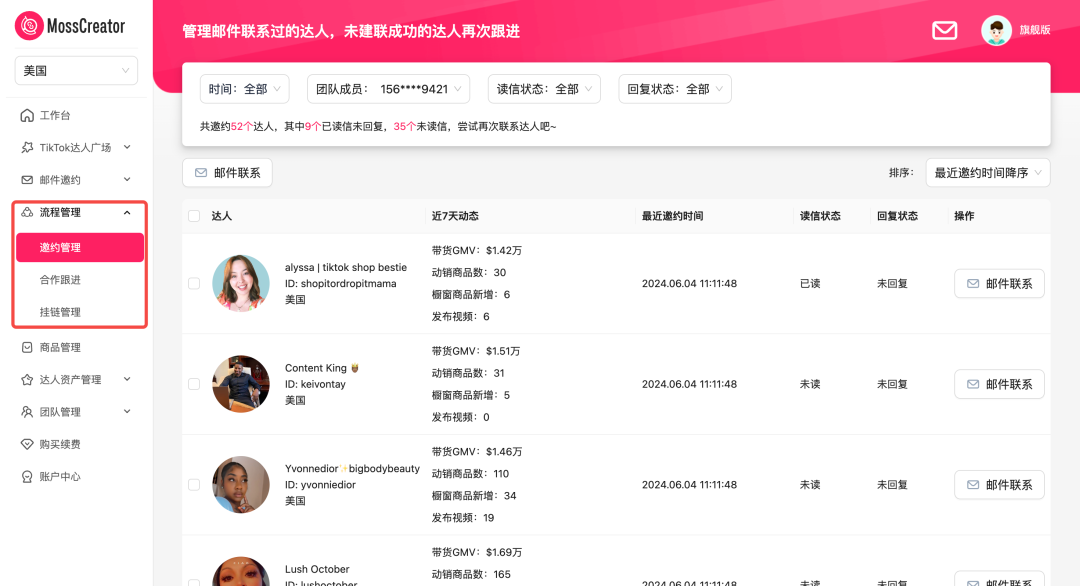This screenshot has height=586, width=1080.
Task: Click alyssa's profile photo thumbnail
Action: click(x=241, y=284)
